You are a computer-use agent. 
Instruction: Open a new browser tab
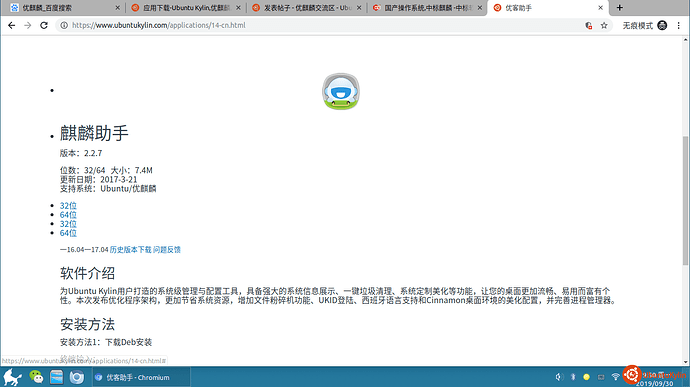tap(620, 7)
